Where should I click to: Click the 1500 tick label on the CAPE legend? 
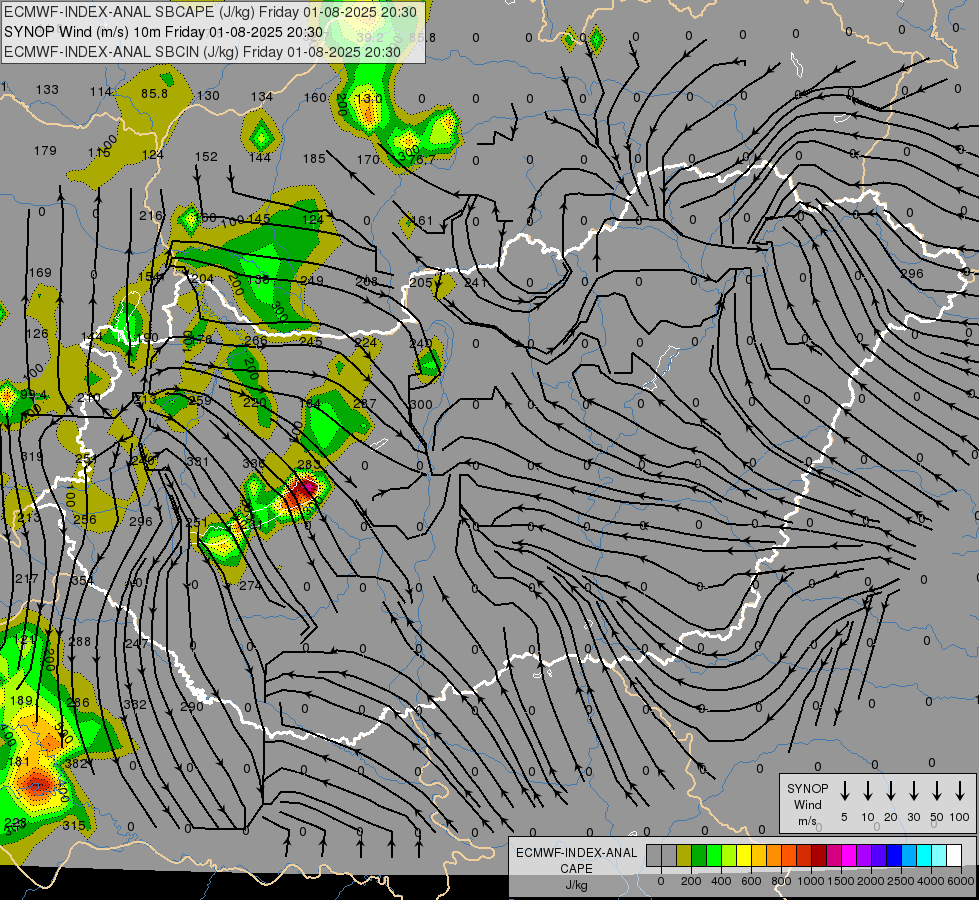coord(841,881)
